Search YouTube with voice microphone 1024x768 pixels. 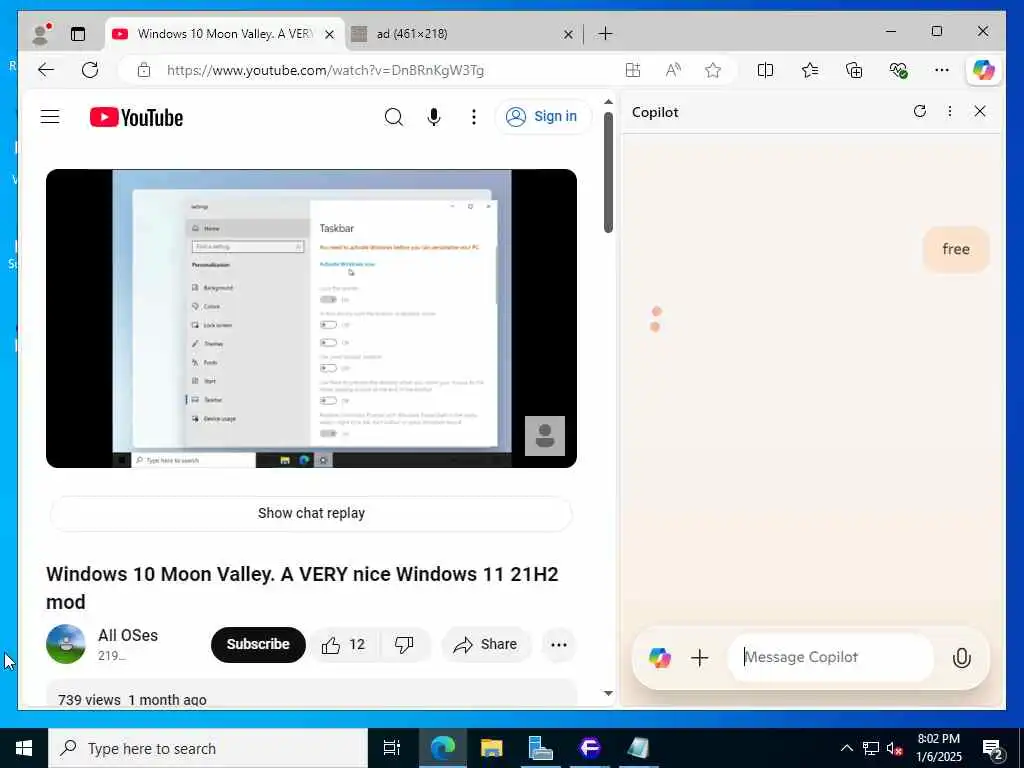pos(434,117)
